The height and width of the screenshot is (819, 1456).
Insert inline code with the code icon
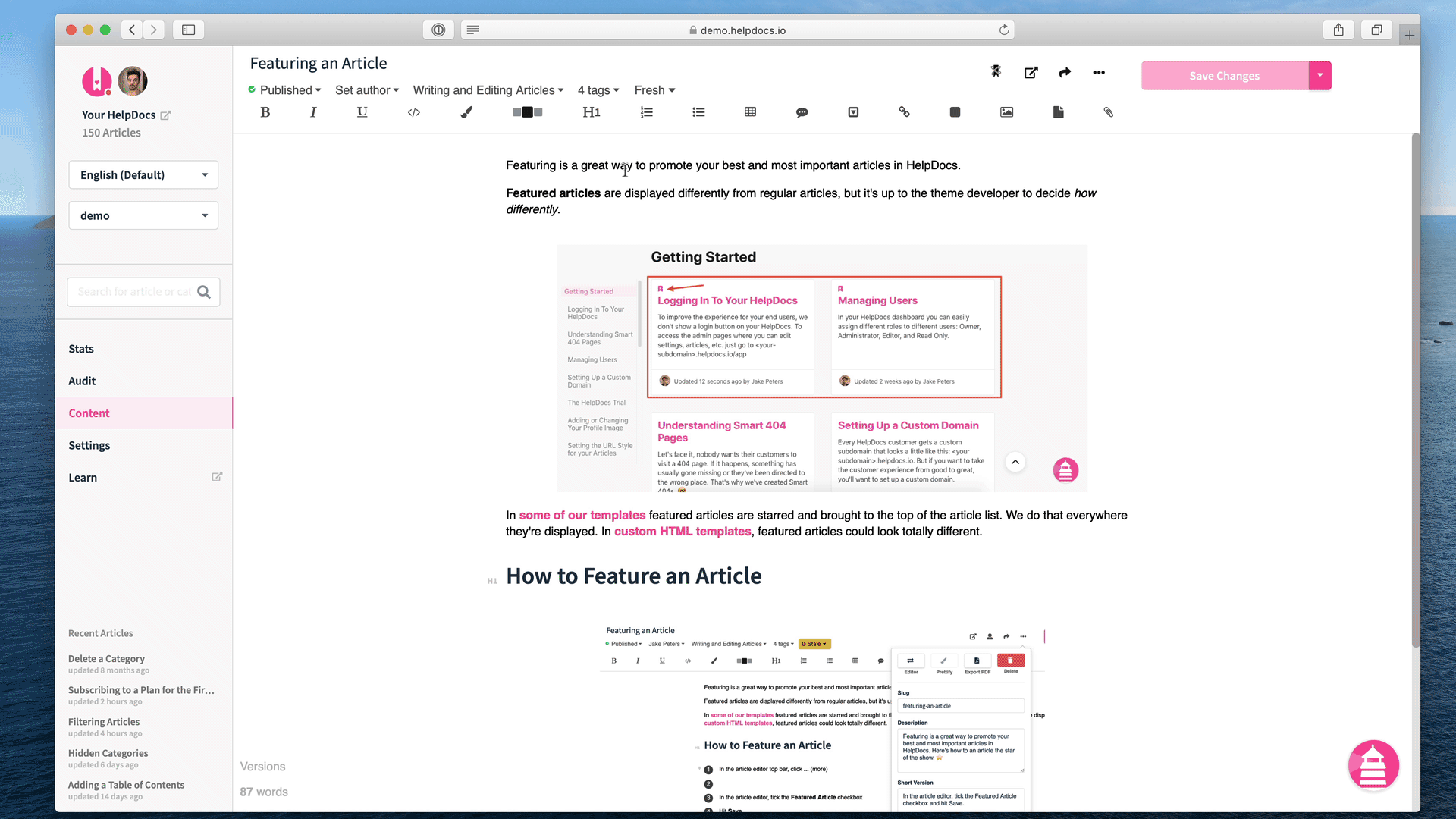(x=414, y=112)
